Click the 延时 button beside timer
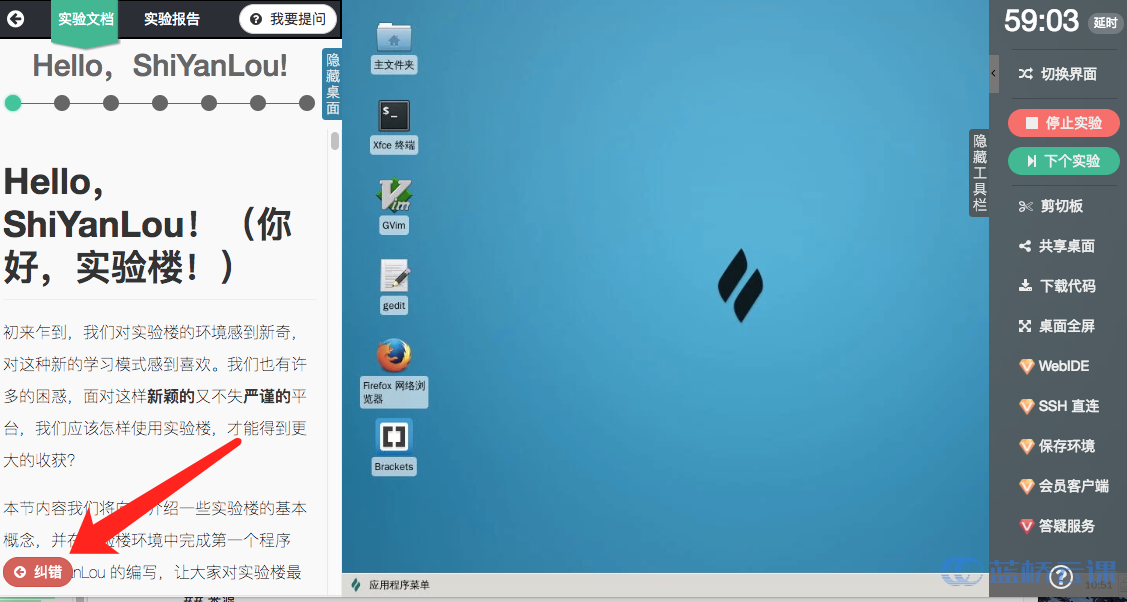 pos(1104,23)
